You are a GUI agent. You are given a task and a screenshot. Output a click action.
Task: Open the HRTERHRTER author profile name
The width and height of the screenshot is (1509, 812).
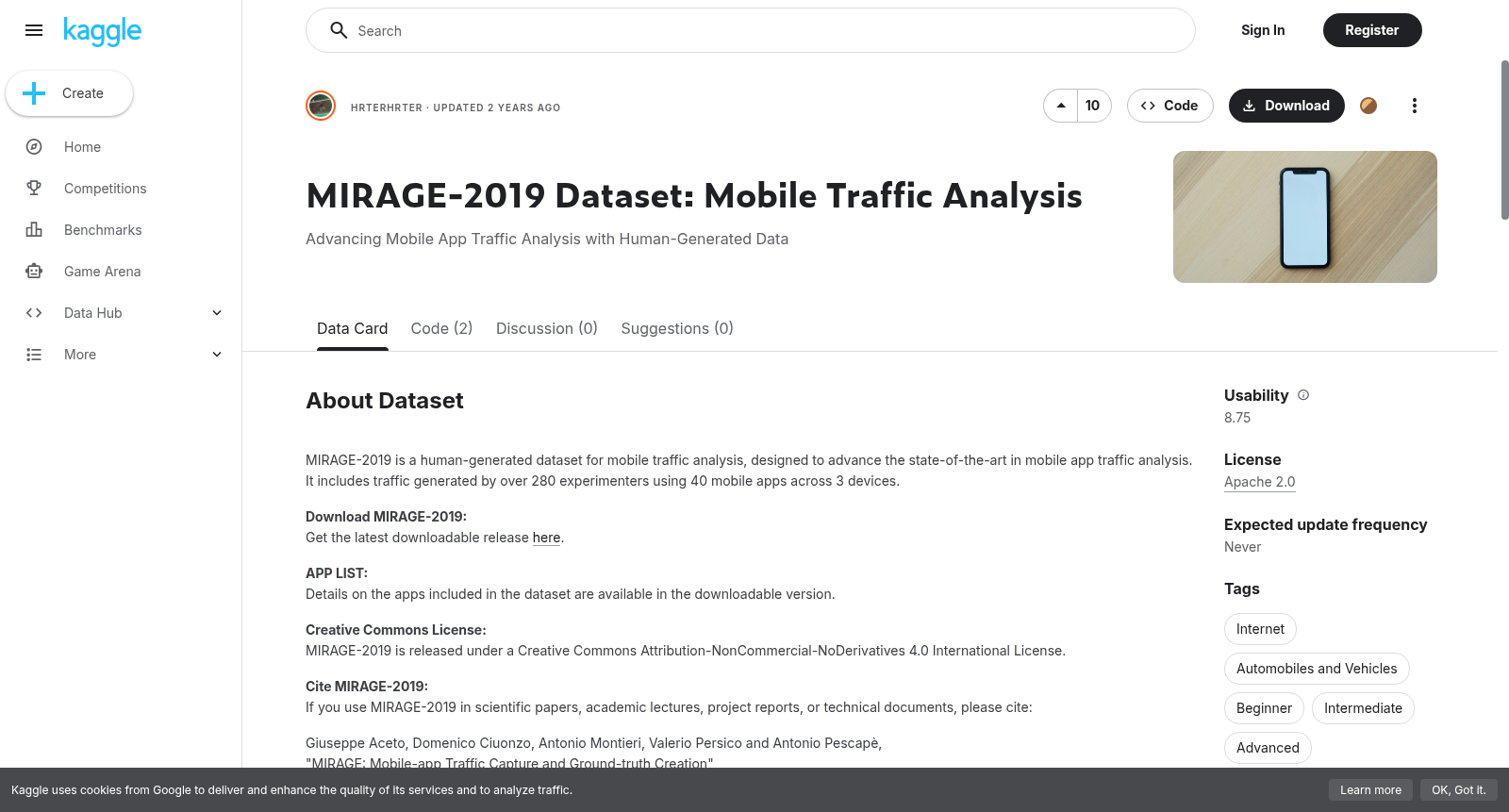click(387, 108)
